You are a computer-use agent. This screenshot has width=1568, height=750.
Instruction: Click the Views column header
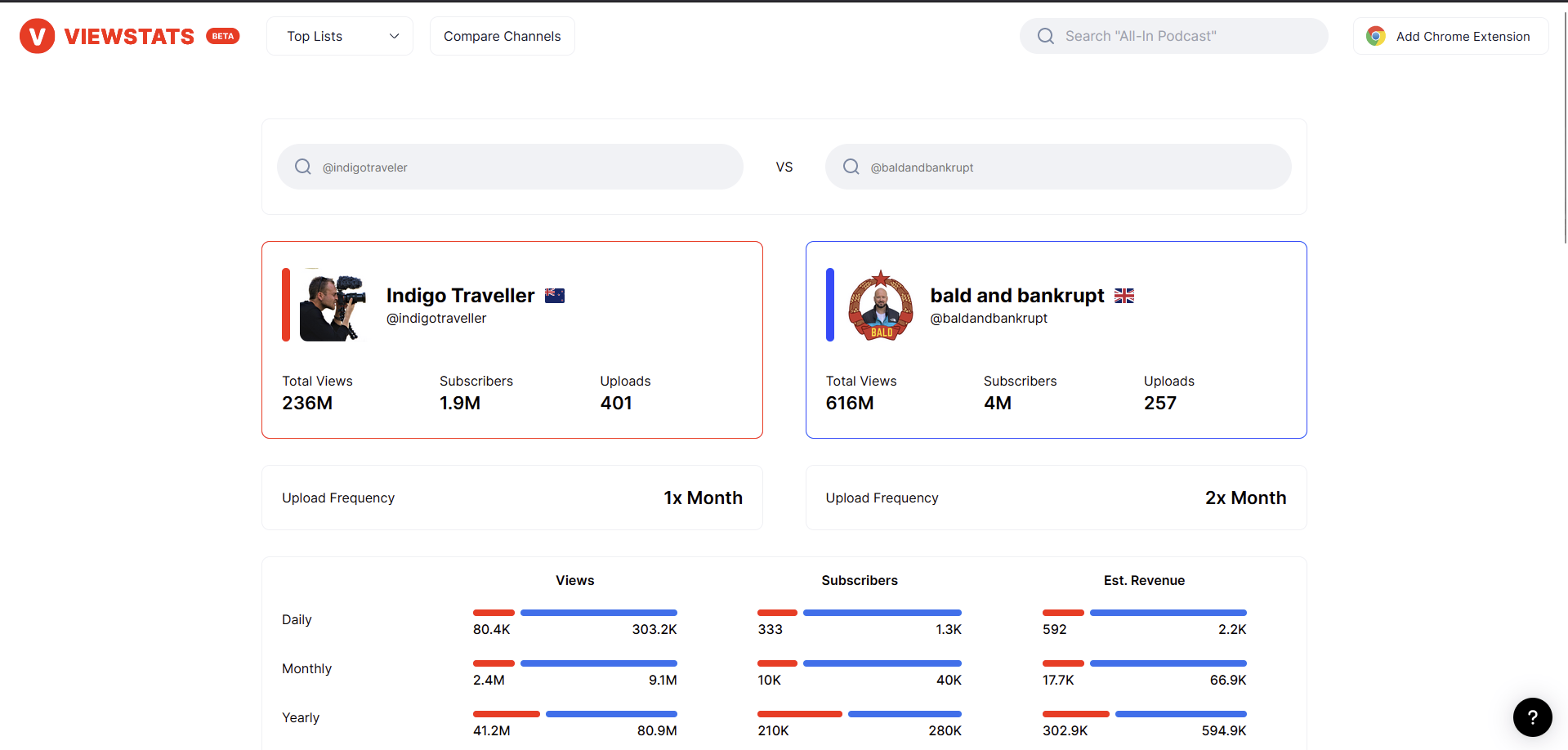575,580
